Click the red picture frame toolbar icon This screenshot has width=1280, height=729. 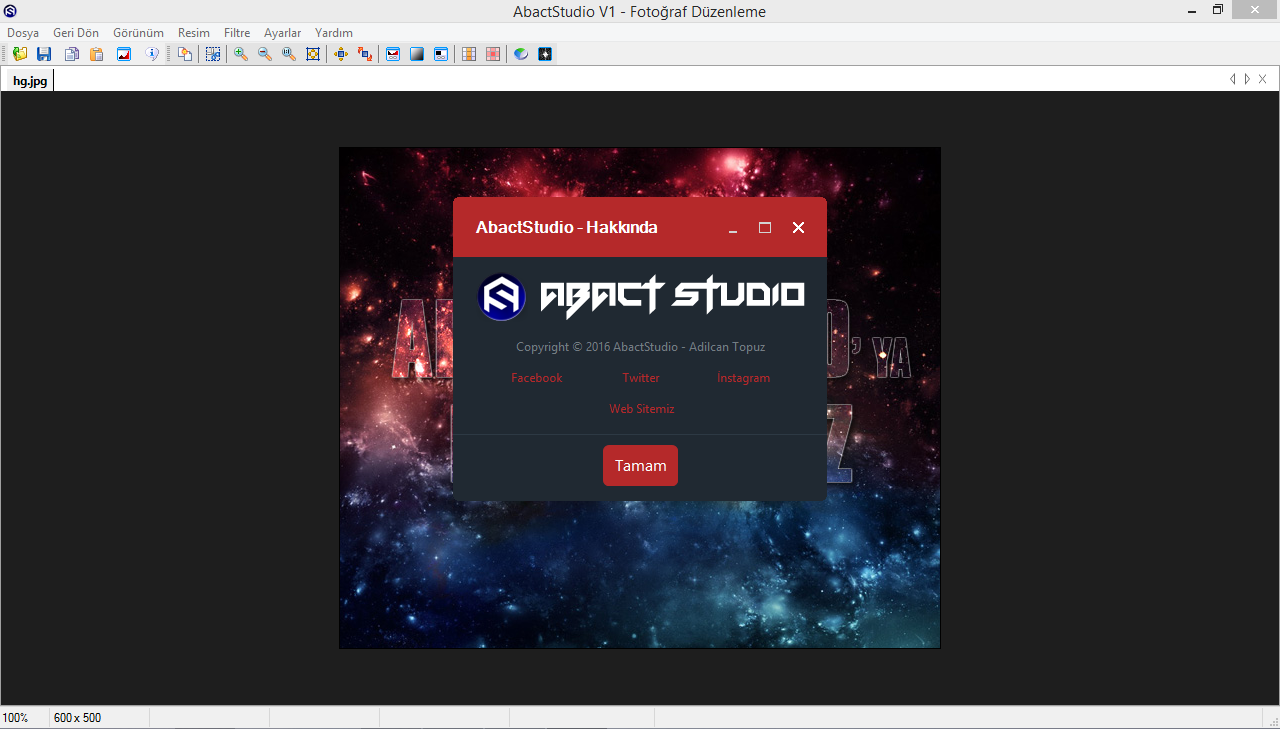click(124, 54)
